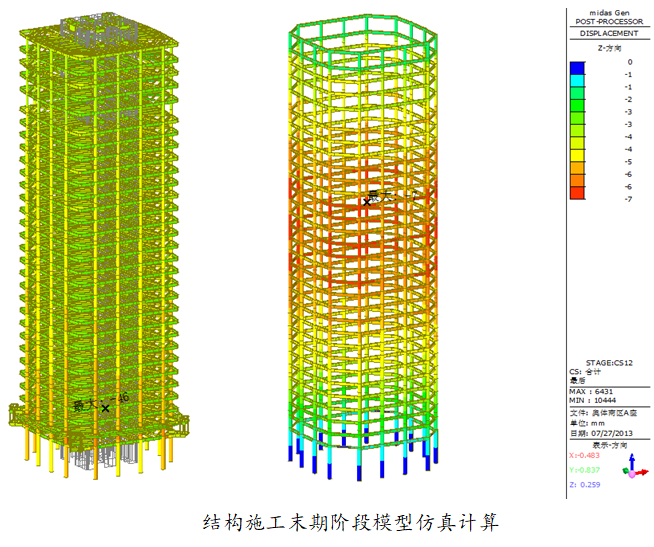Image resolution: width=654 pixels, height=547 pixels.
Task: Select the legend value -7
Action: pyautogui.click(x=629, y=199)
